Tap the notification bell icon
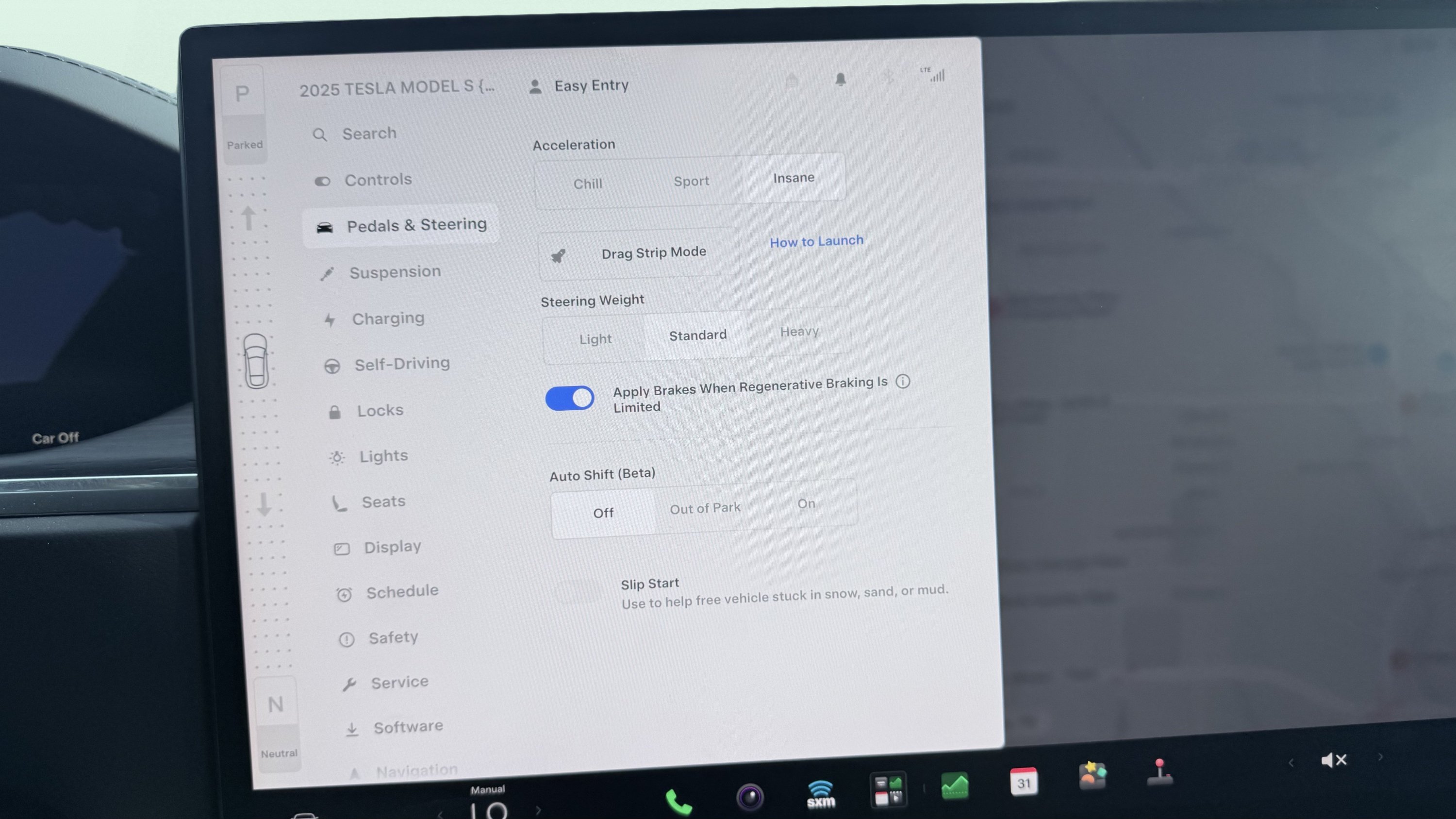 [x=841, y=79]
